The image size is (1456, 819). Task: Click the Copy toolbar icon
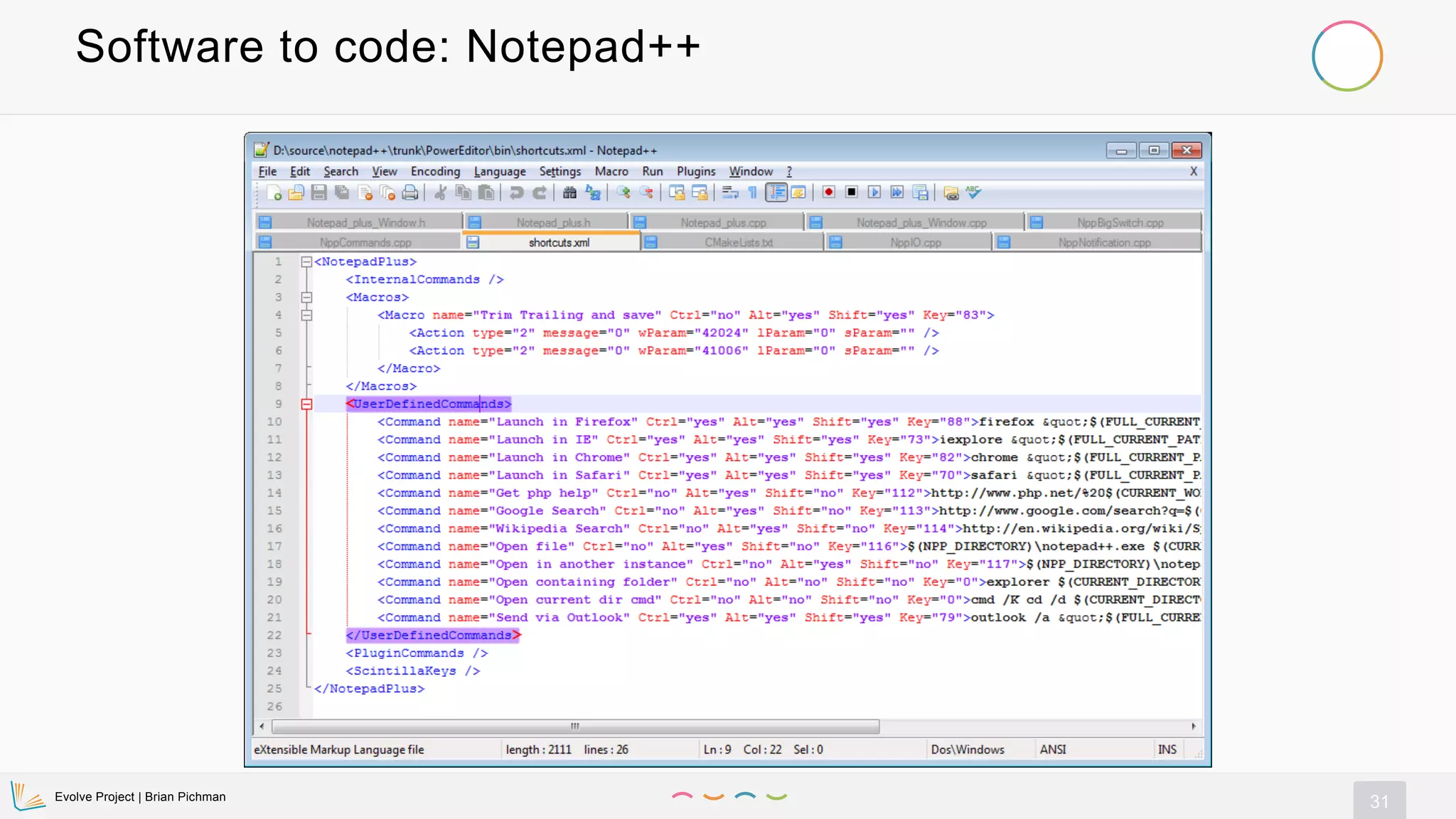tap(464, 193)
